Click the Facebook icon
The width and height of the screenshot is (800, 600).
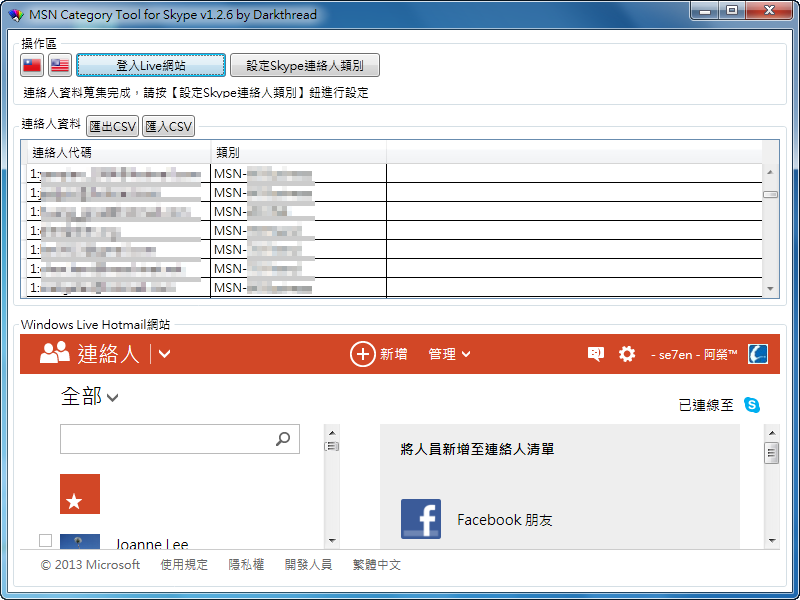[x=421, y=519]
